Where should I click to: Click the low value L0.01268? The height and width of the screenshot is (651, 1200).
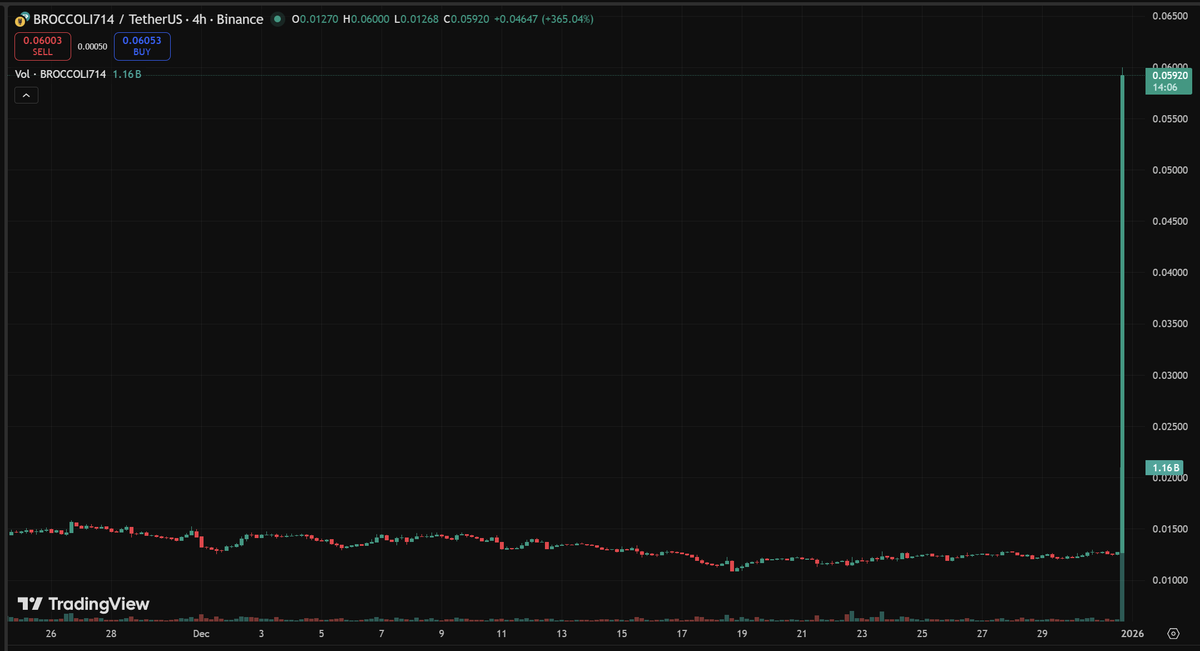(418, 20)
